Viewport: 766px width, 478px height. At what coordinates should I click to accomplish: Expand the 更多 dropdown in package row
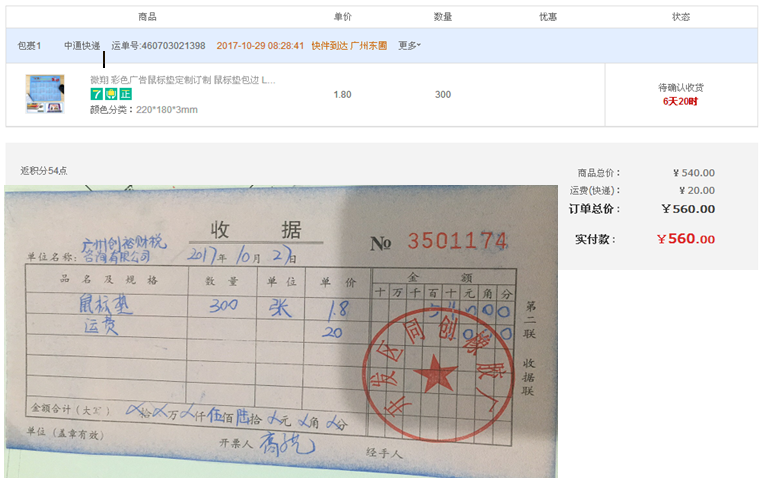[x=409, y=46]
